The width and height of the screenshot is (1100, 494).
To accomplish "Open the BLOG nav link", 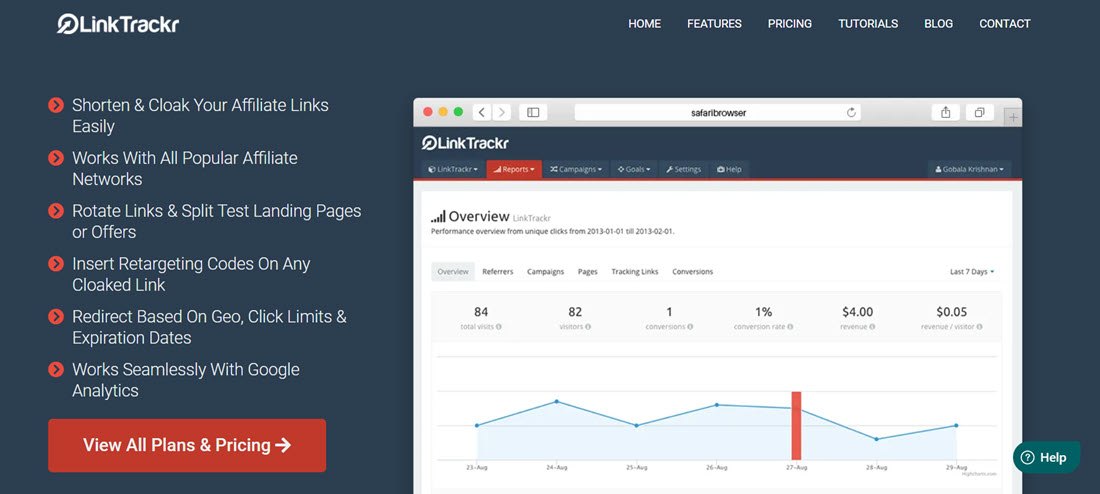I will [938, 24].
